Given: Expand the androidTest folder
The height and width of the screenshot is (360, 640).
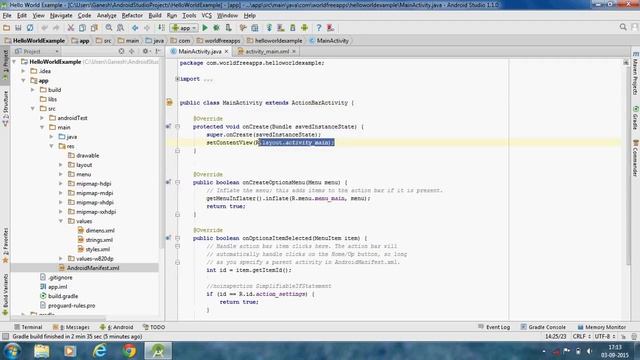Looking at the screenshot, I should pyautogui.click(x=42, y=118).
